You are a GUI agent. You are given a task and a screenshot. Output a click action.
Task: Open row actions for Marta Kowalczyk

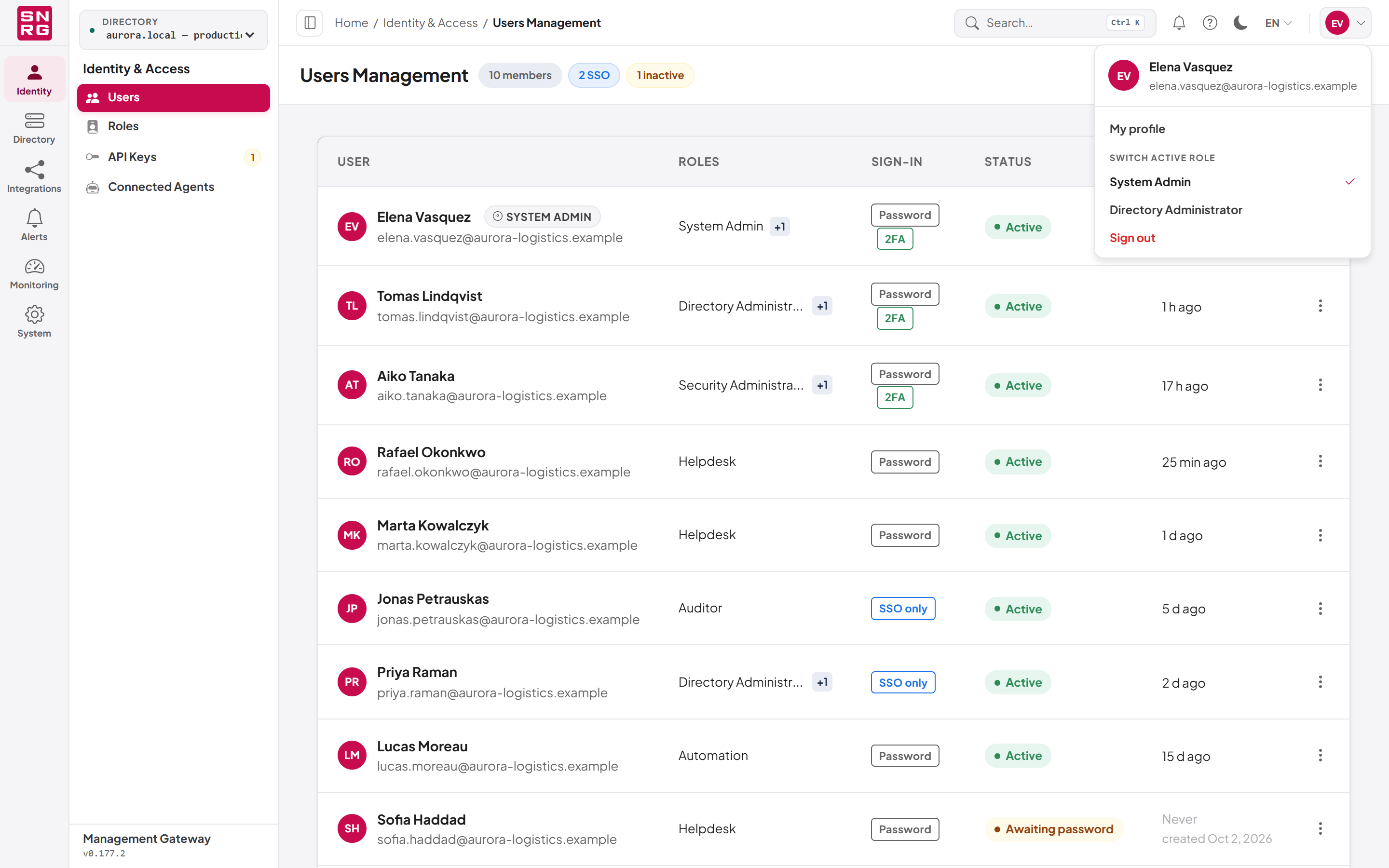click(x=1320, y=535)
